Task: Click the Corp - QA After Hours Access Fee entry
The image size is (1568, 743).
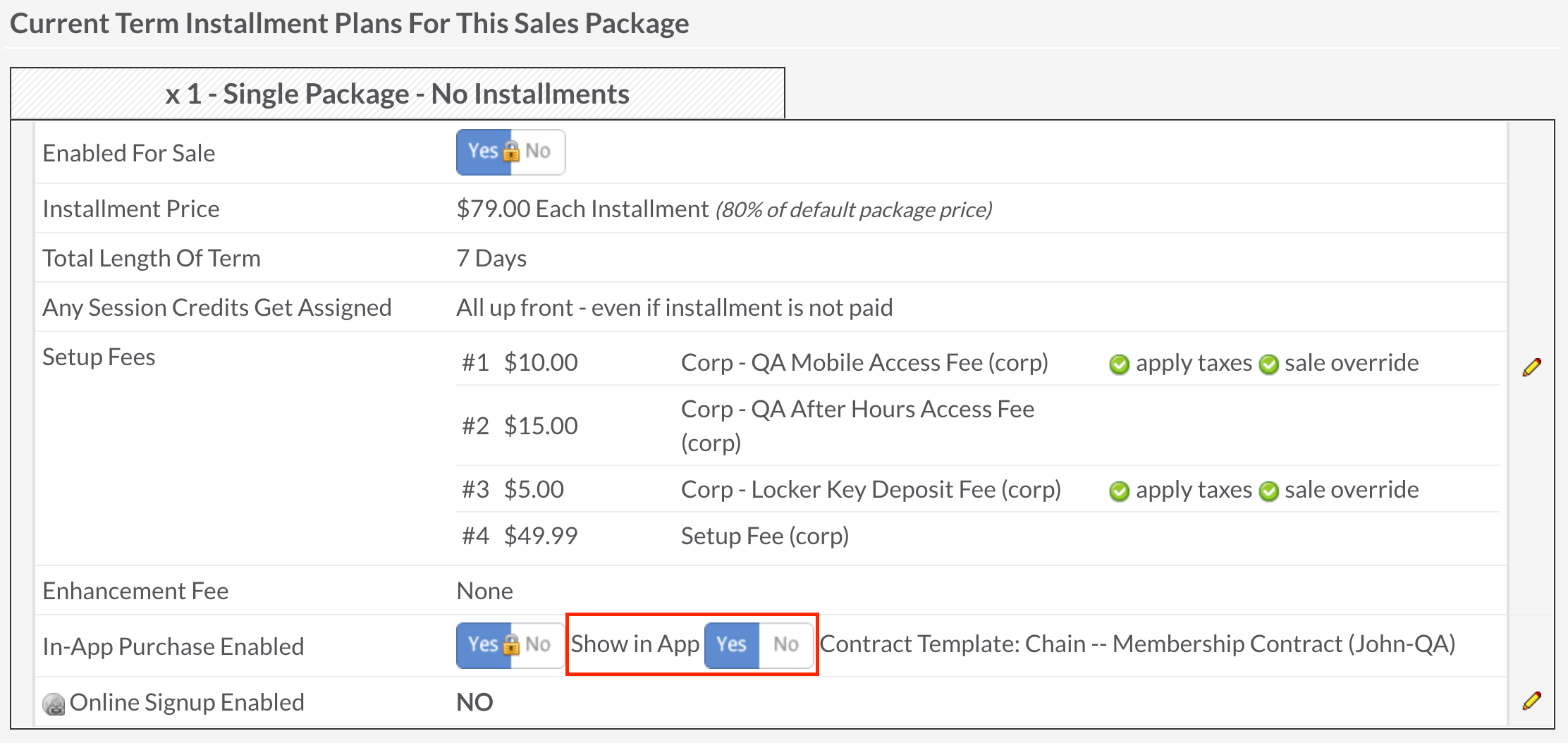Action: click(x=857, y=426)
